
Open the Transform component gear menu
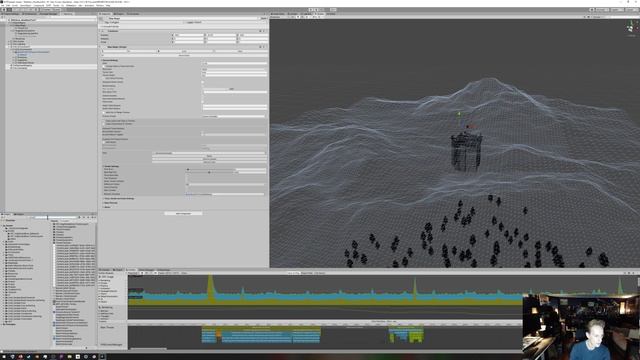point(264,31)
